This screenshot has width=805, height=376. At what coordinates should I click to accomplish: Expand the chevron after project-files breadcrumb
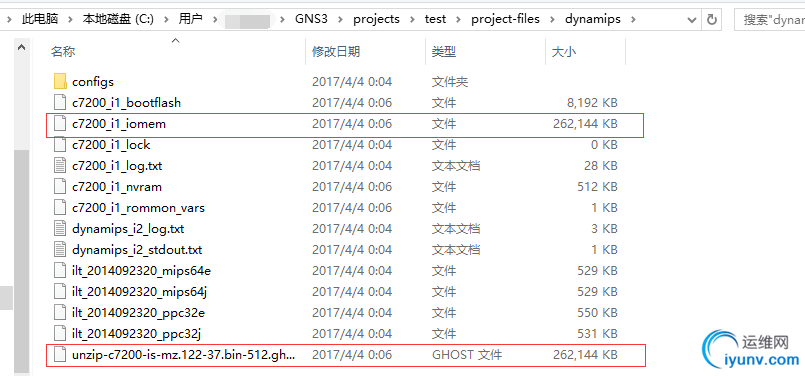pyautogui.click(x=552, y=20)
